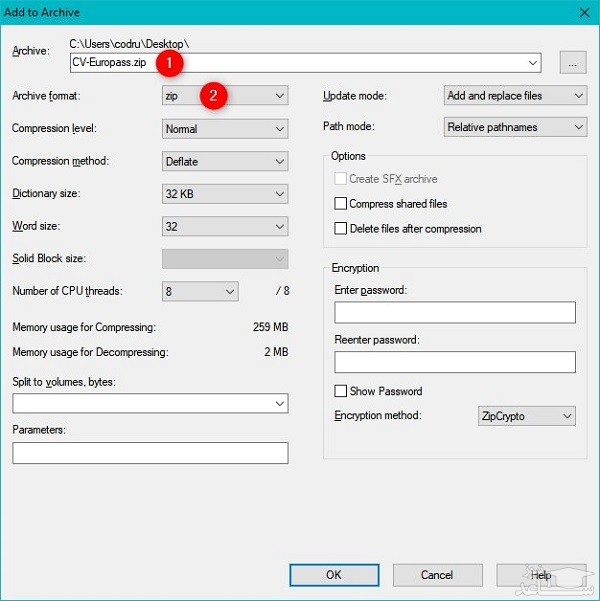The image size is (600, 601).
Task: Toggle the Show Password checkbox
Action: tap(341, 391)
